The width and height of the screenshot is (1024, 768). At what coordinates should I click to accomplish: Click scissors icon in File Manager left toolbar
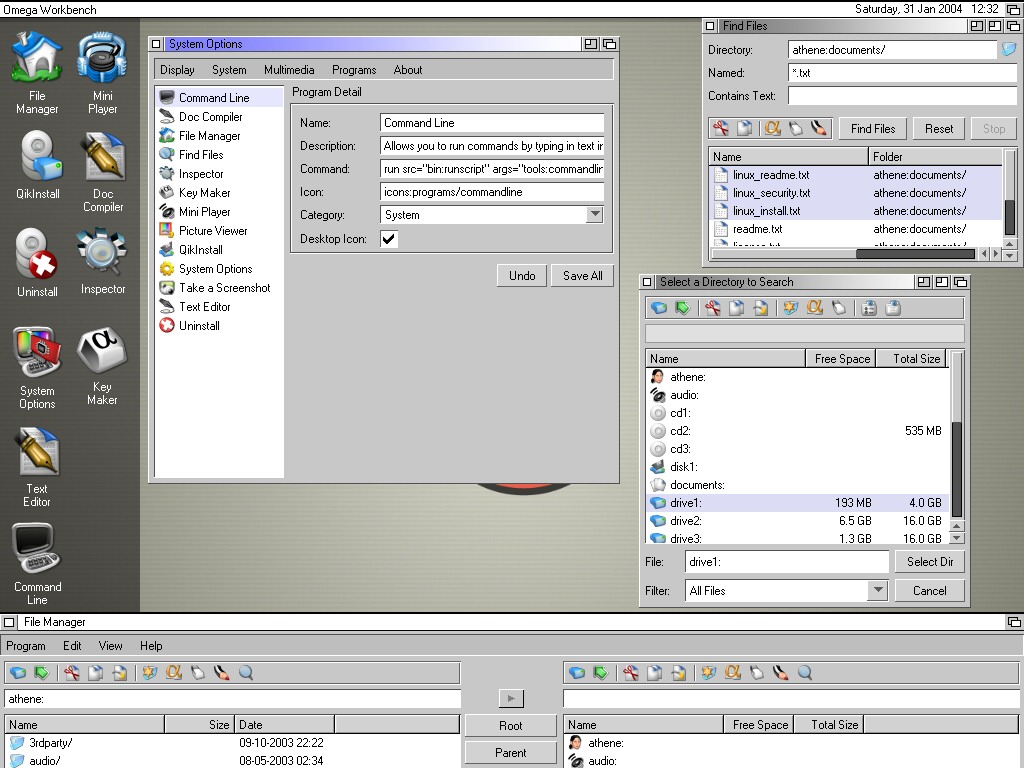[x=72, y=673]
